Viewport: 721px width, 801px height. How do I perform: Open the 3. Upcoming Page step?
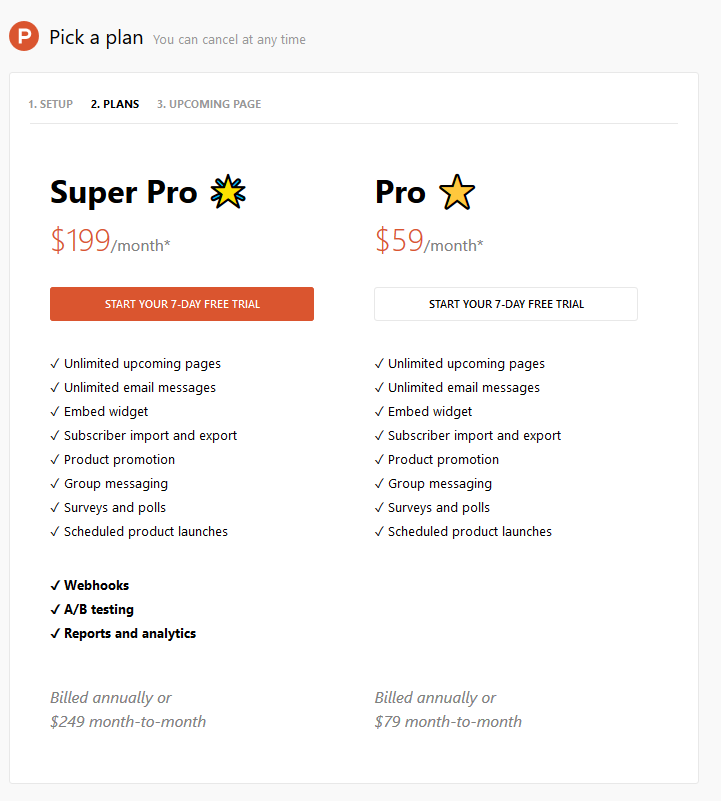point(208,104)
